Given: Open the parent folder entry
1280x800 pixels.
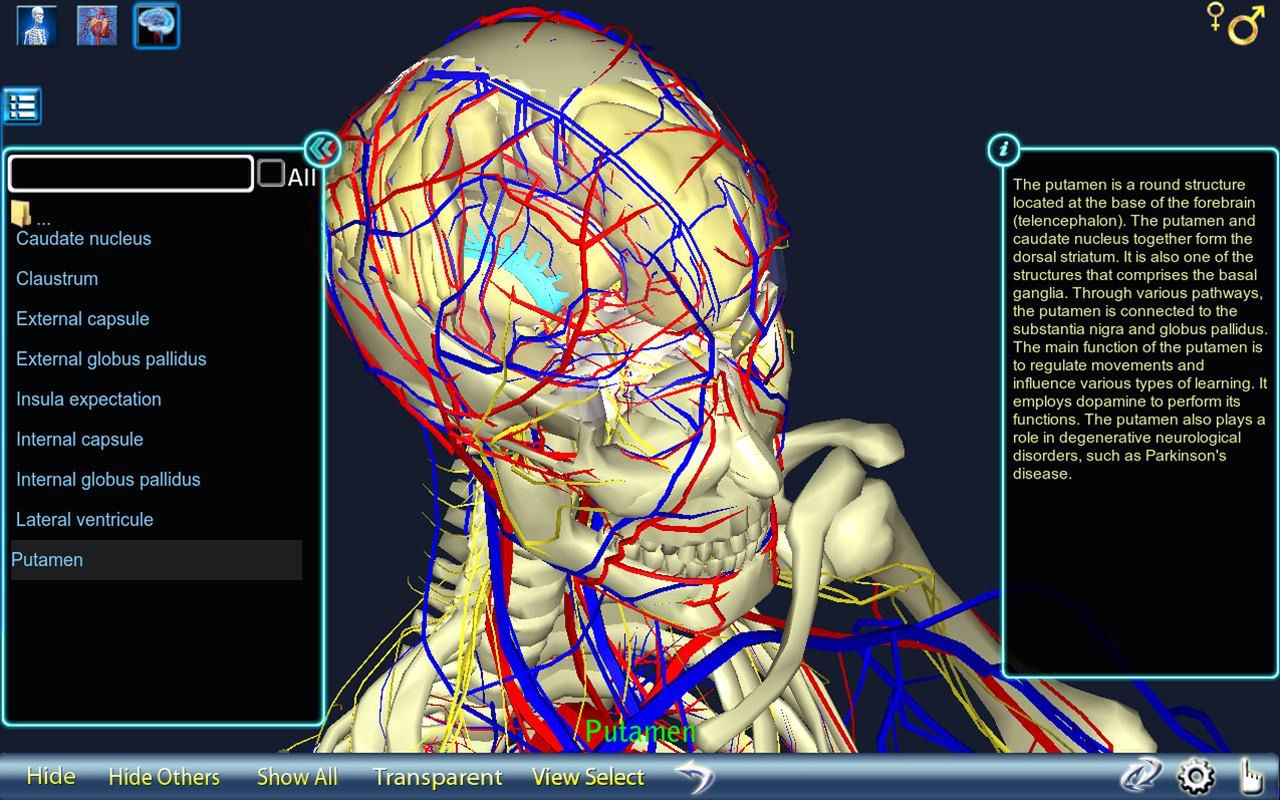Looking at the screenshot, I should (x=30, y=214).
